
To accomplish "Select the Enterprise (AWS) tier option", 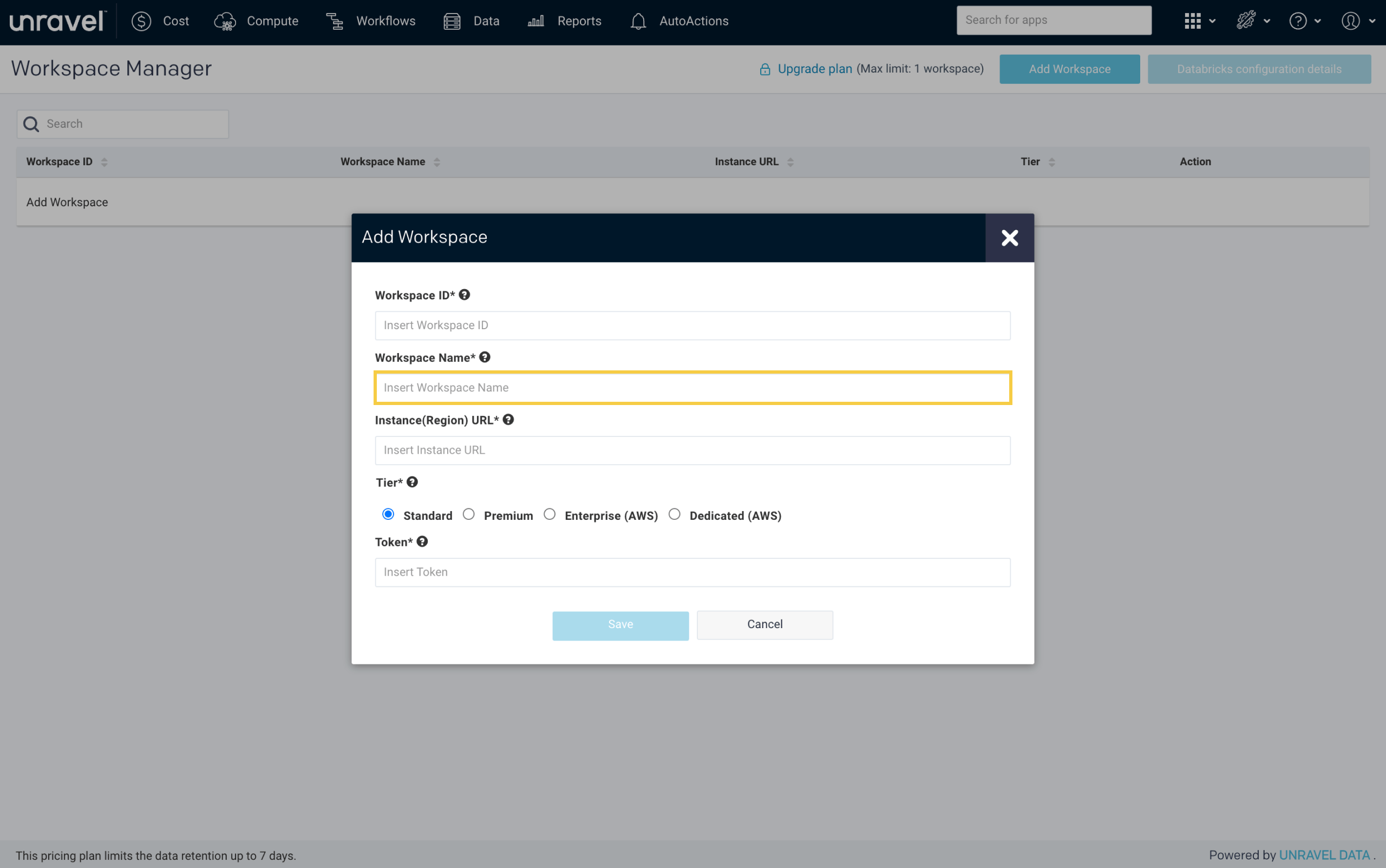I will (550, 514).
